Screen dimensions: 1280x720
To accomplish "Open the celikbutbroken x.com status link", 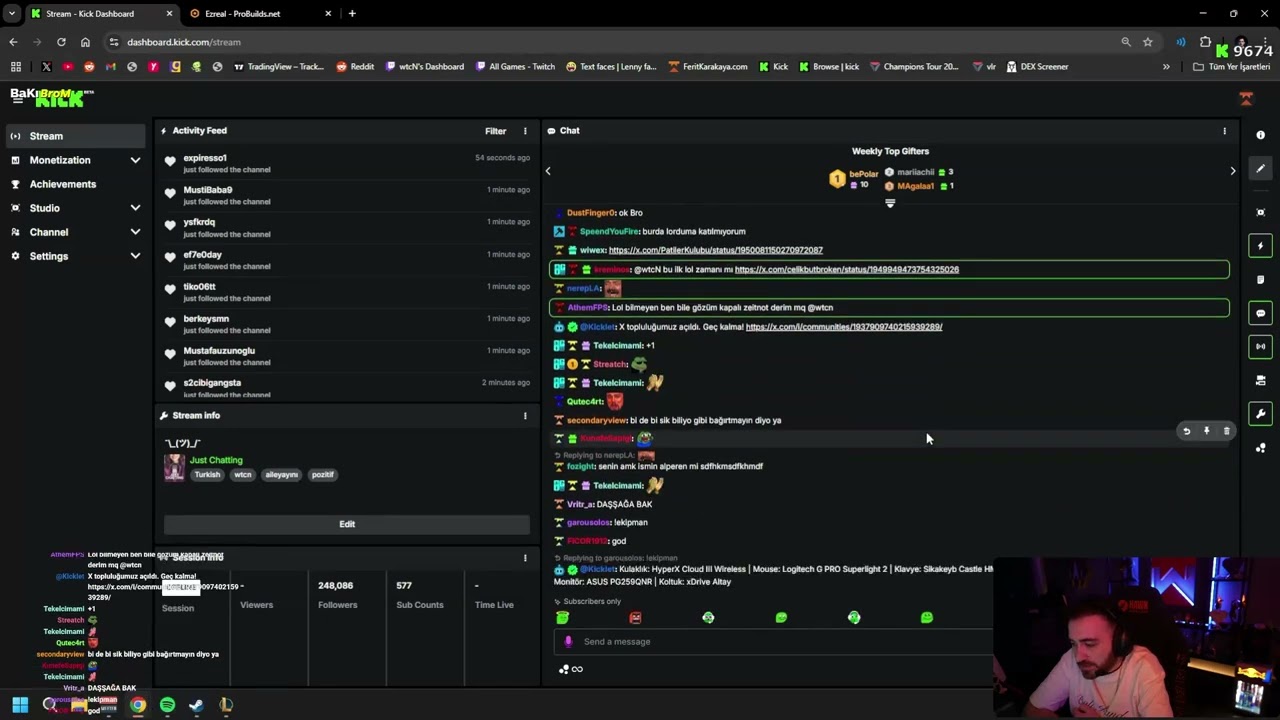I will click(847, 269).
